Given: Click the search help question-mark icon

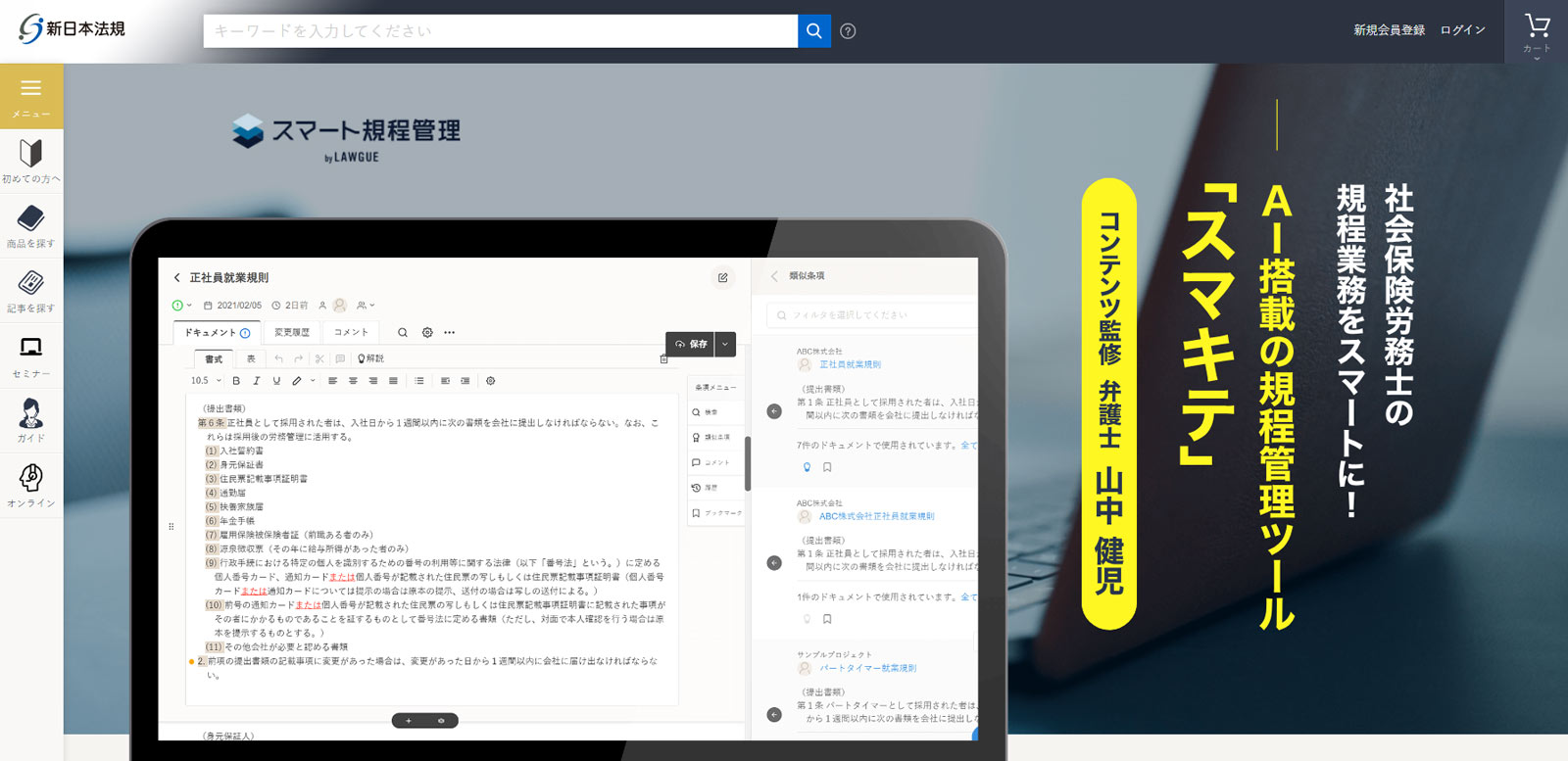Looking at the screenshot, I should point(849,31).
